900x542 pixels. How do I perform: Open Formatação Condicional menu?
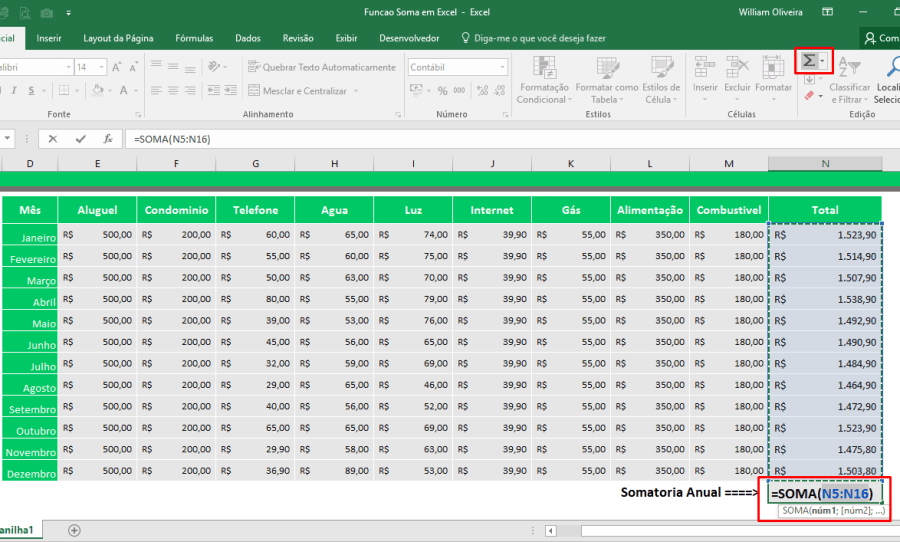(542, 79)
